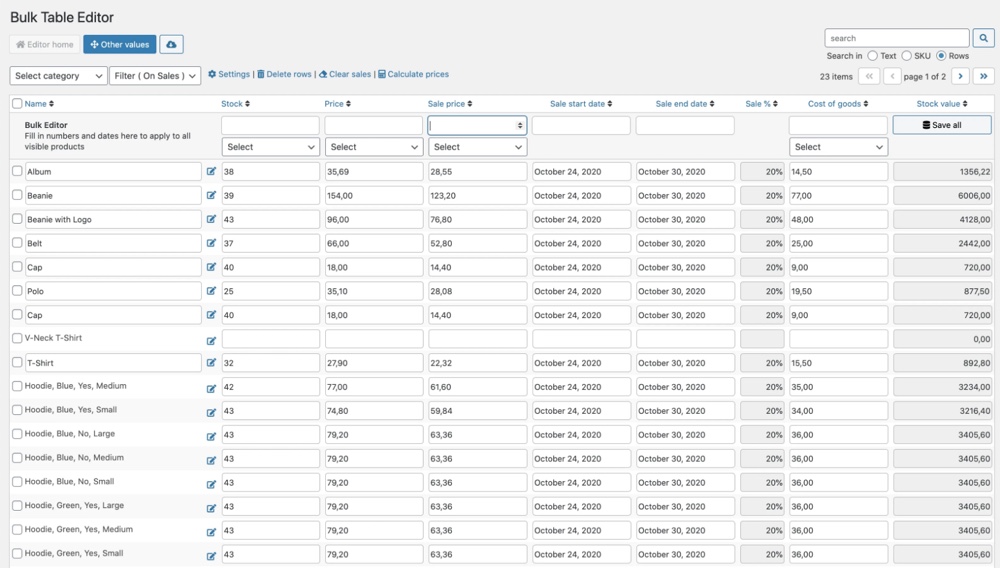Check the Album row checkbox
Viewport: 1000px width, 568px height.
pos(17,171)
